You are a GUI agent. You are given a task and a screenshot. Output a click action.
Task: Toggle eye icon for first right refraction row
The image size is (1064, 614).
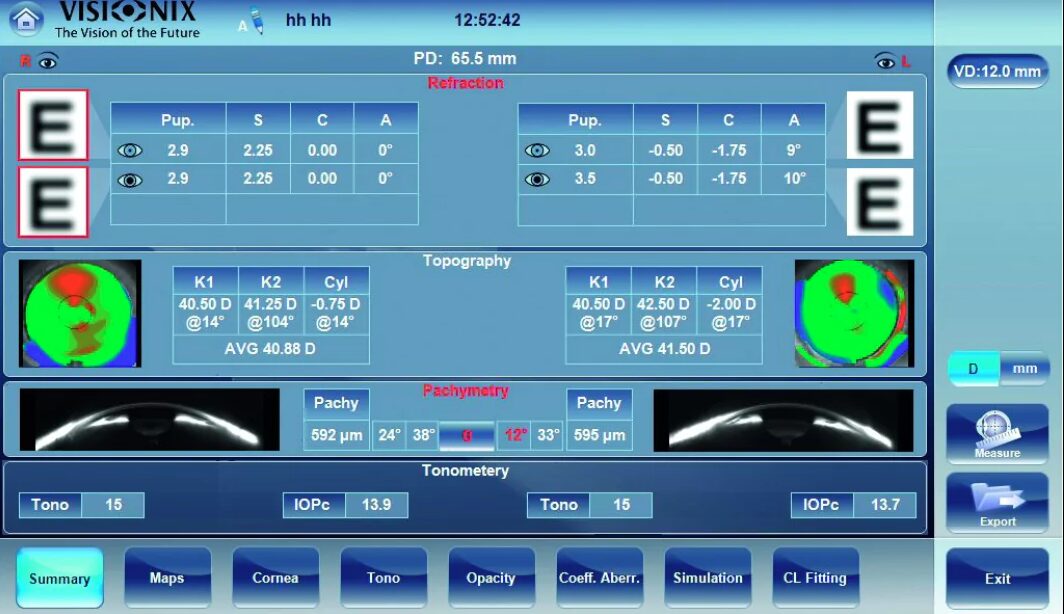(x=130, y=151)
